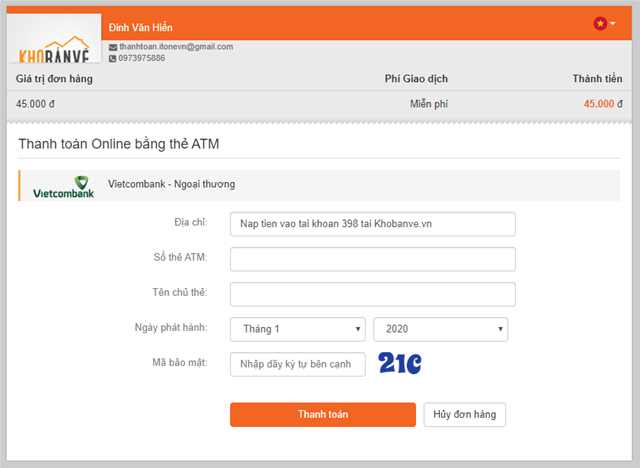Click the Mã bảo mật captcha input

click(298, 364)
